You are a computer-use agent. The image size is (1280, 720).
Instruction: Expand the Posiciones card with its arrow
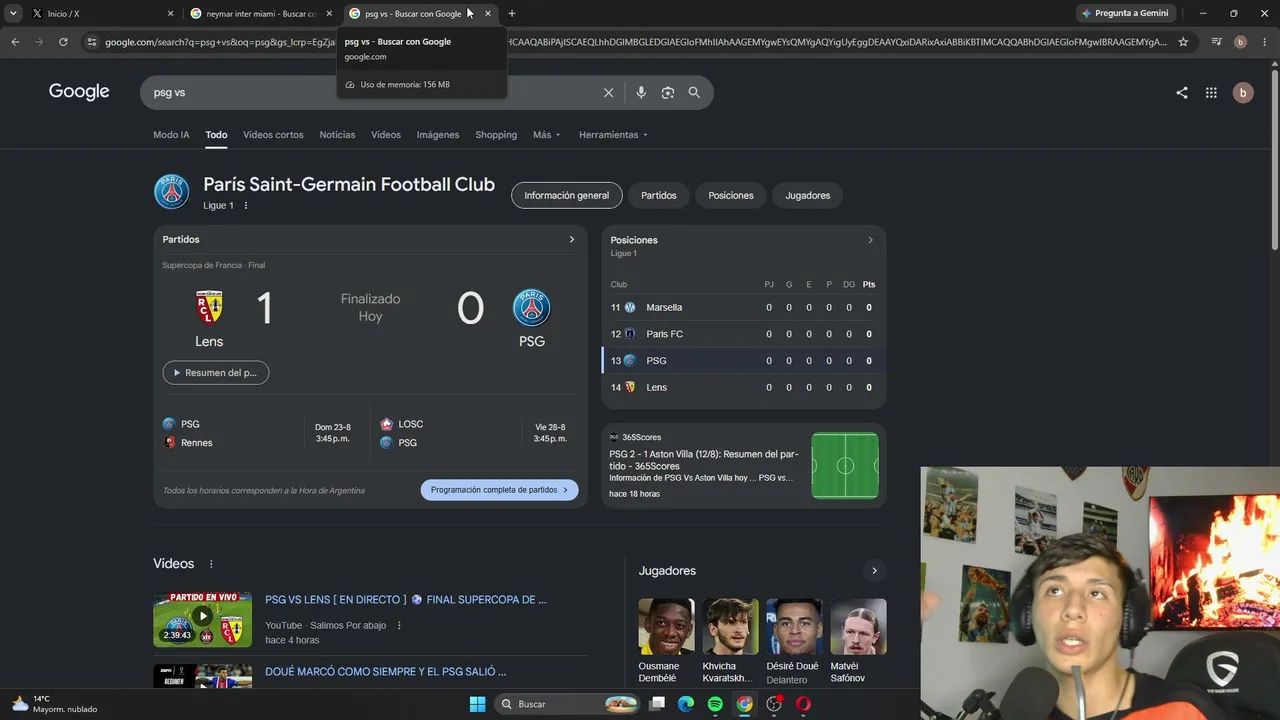click(x=870, y=240)
